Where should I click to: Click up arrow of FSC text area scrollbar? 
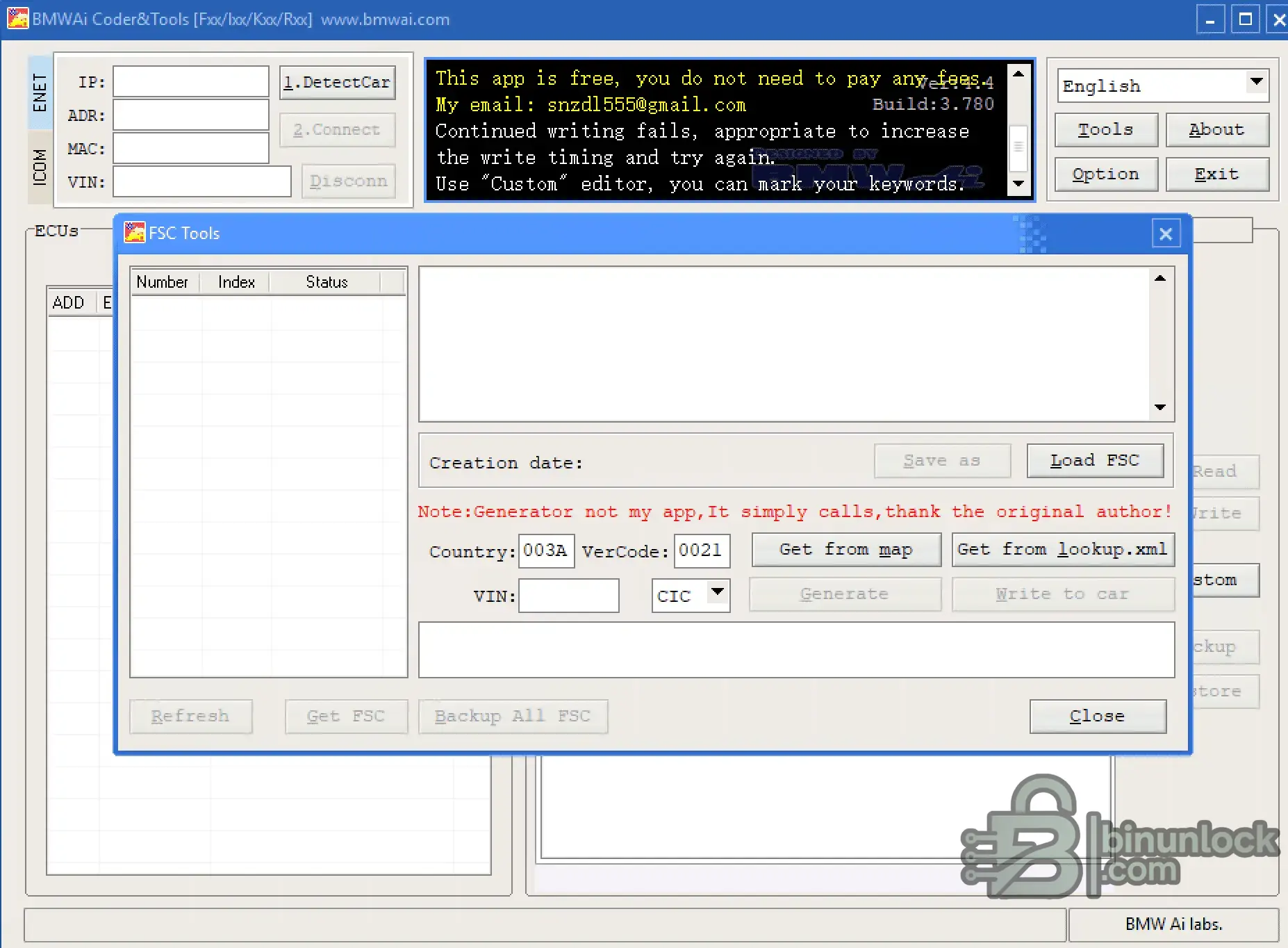[1160, 279]
